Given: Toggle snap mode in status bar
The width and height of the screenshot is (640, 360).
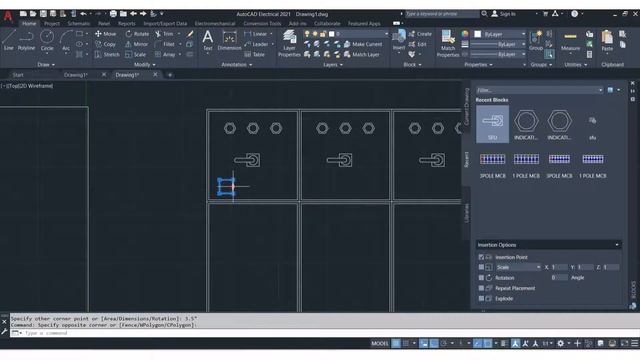Looking at the screenshot, I should (x=406, y=343).
